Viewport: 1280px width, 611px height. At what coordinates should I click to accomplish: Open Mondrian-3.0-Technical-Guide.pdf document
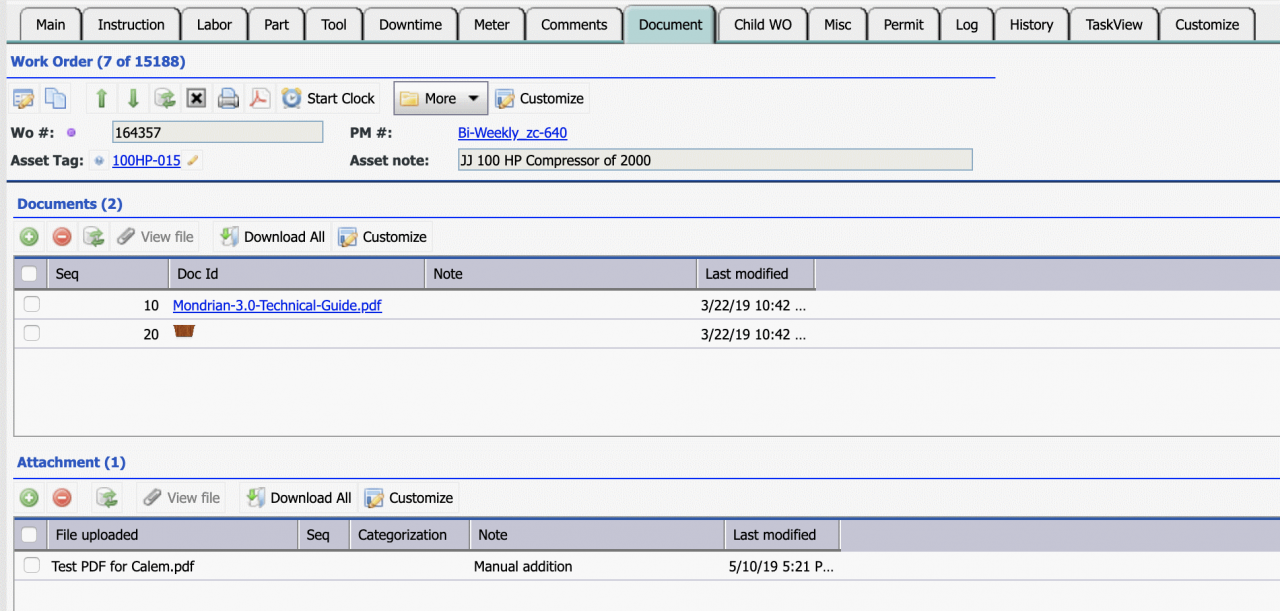coord(277,305)
